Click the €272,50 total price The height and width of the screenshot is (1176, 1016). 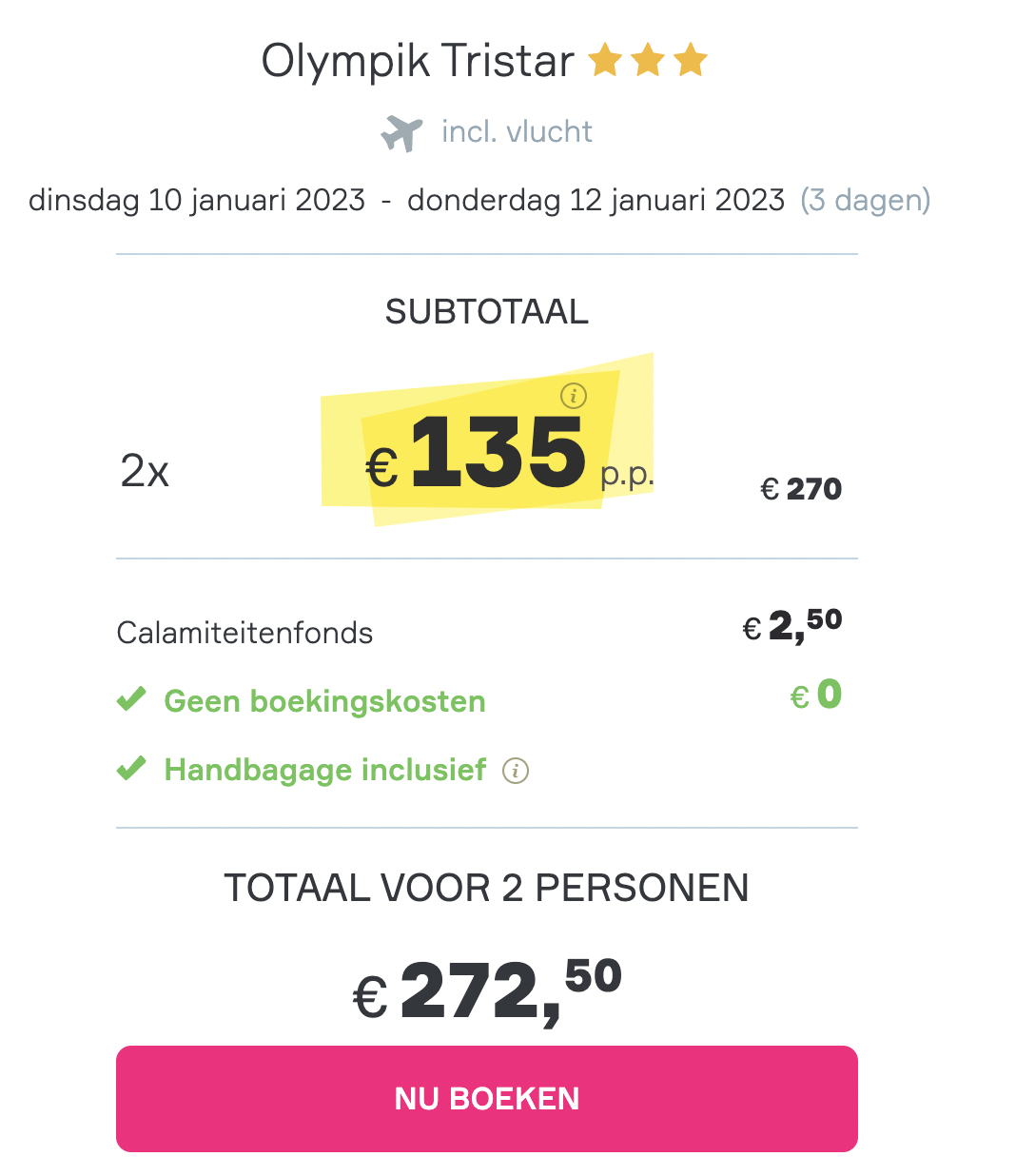tap(487, 990)
